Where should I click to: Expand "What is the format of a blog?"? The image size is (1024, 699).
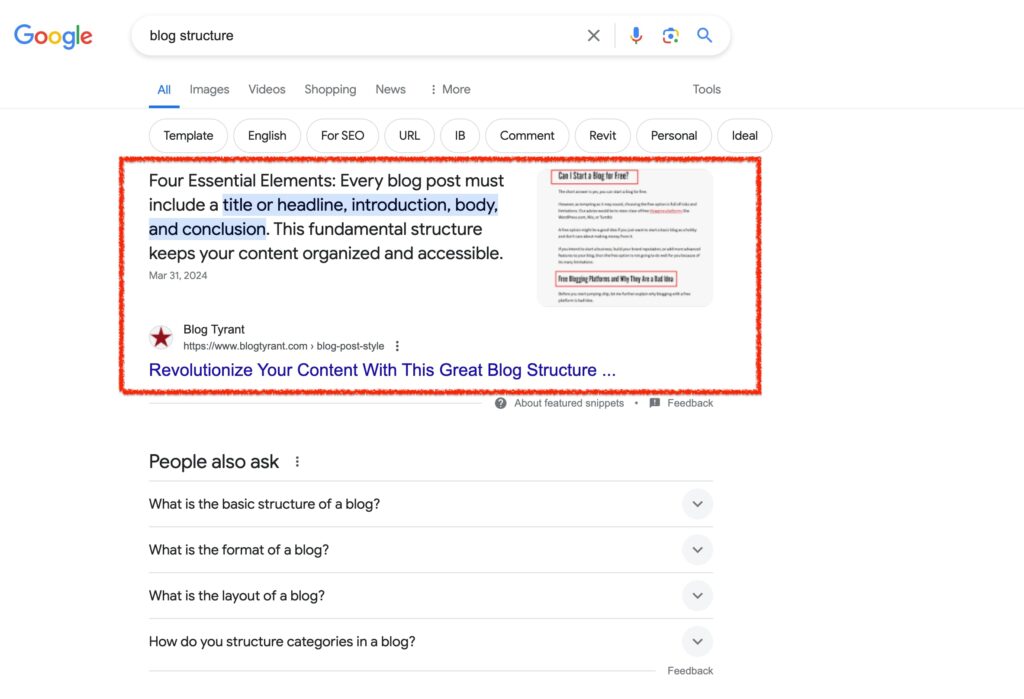pos(697,550)
